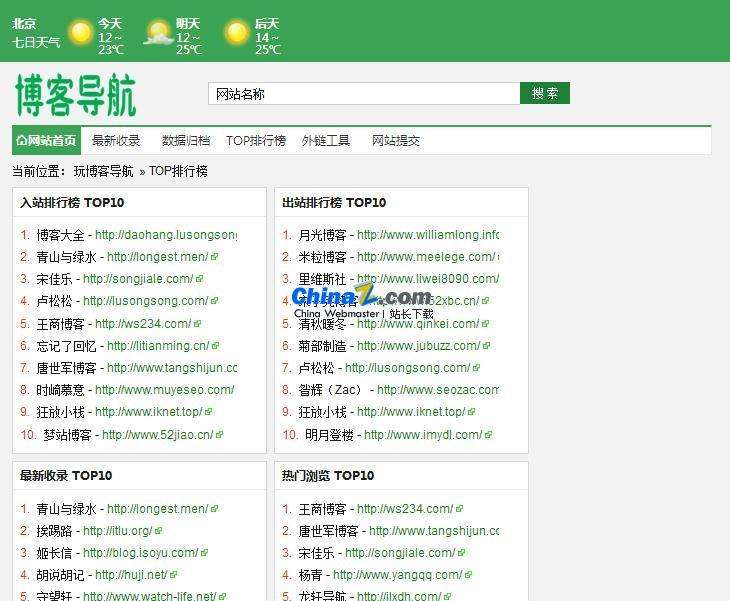Click external link icon after www.imydl.com

488,435
